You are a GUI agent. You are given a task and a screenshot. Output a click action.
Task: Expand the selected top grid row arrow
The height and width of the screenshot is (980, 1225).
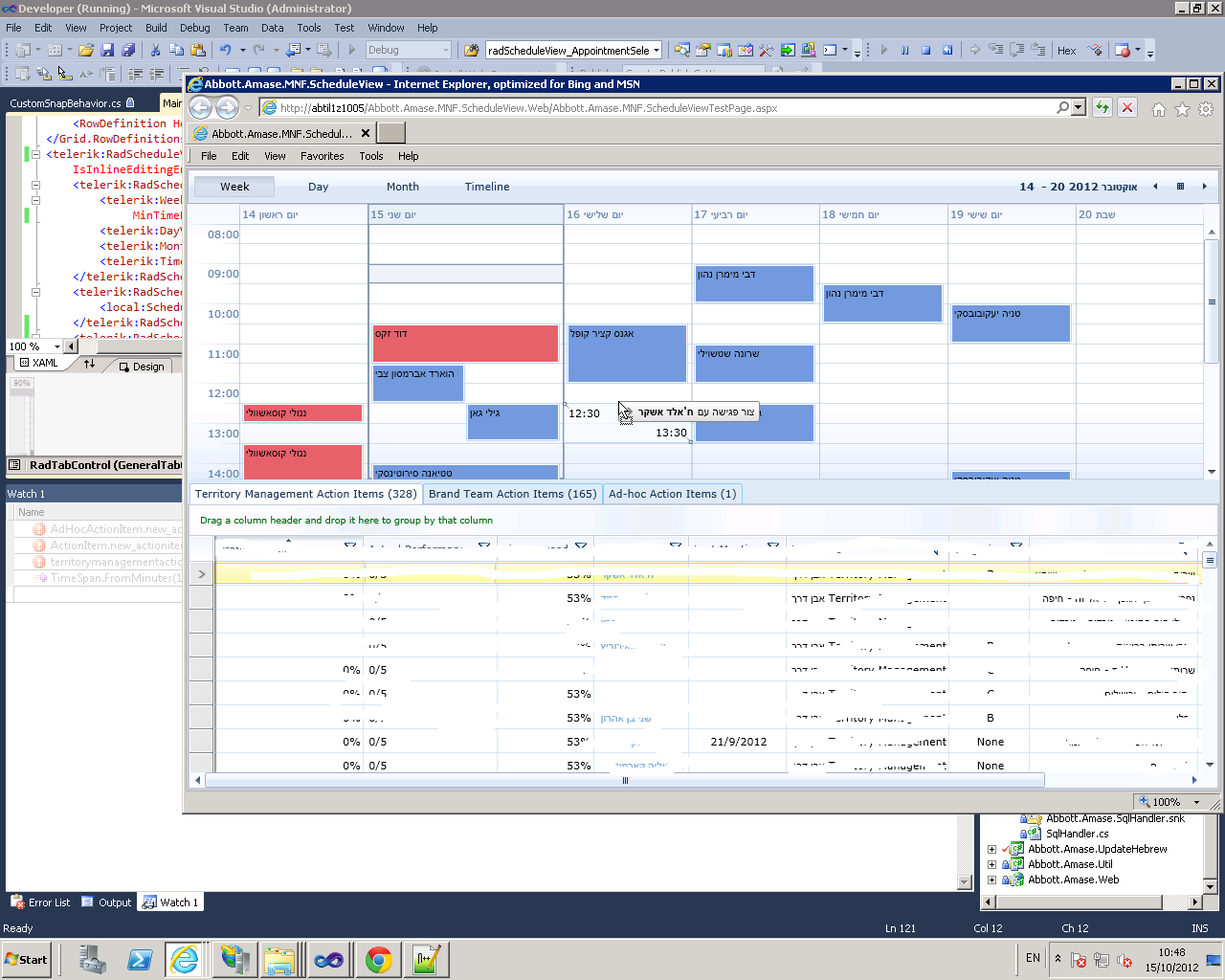pyautogui.click(x=201, y=574)
